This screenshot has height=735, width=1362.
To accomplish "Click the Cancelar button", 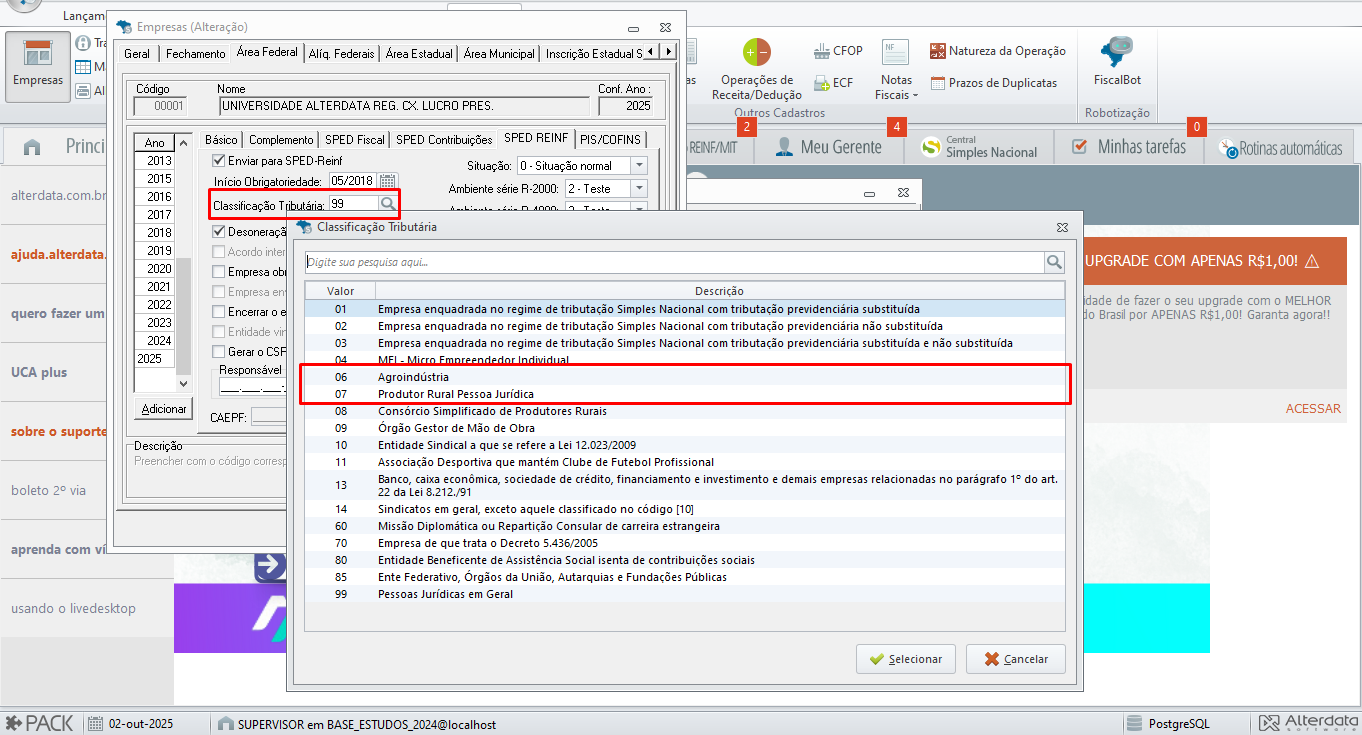I will pos(1015,659).
